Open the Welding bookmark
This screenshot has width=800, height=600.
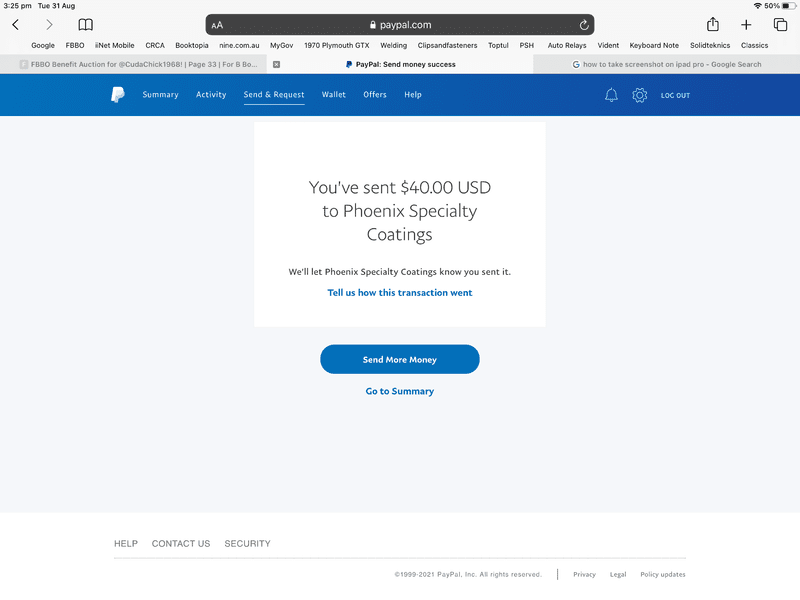coord(393,45)
